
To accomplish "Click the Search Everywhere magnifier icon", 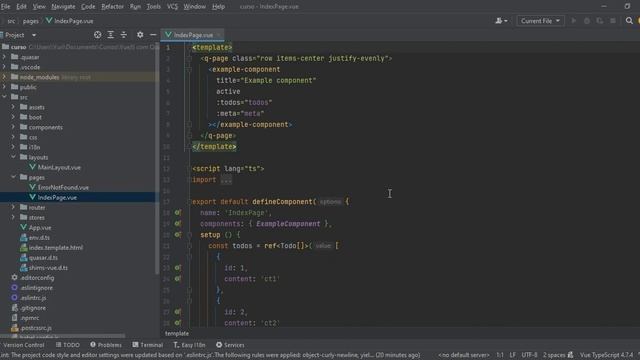I will tap(629, 21).
